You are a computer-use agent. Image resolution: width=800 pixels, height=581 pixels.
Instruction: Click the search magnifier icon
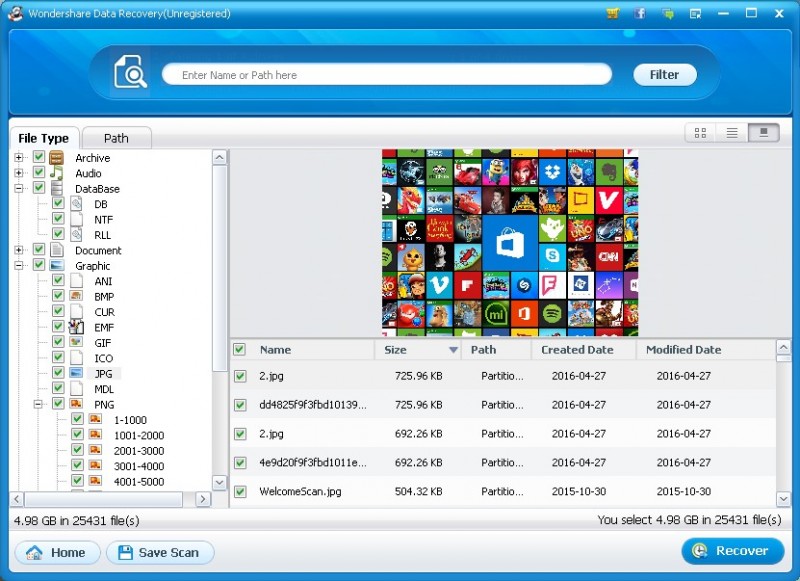(130, 73)
